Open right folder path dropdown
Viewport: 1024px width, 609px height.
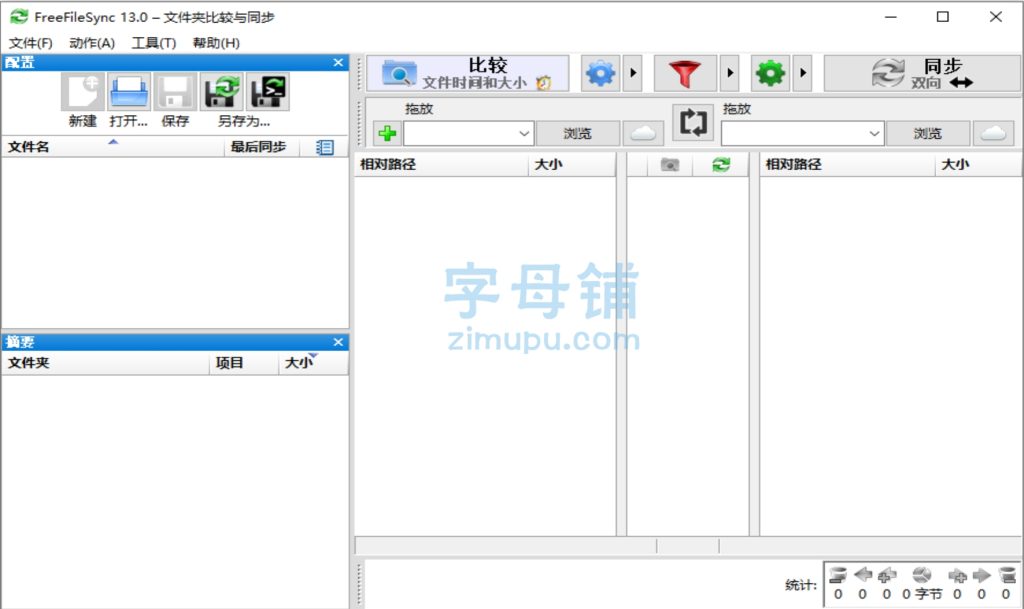click(x=874, y=134)
